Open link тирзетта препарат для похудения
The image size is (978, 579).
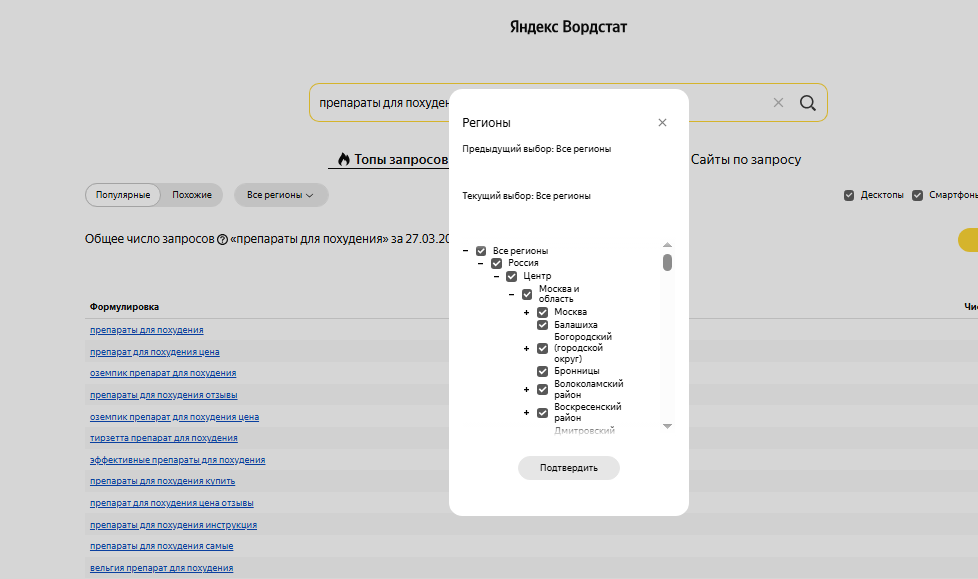coord(163,438)
